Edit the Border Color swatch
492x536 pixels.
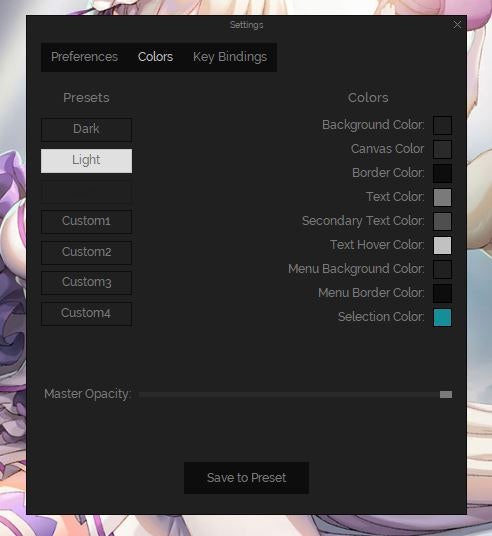[442, 173]
